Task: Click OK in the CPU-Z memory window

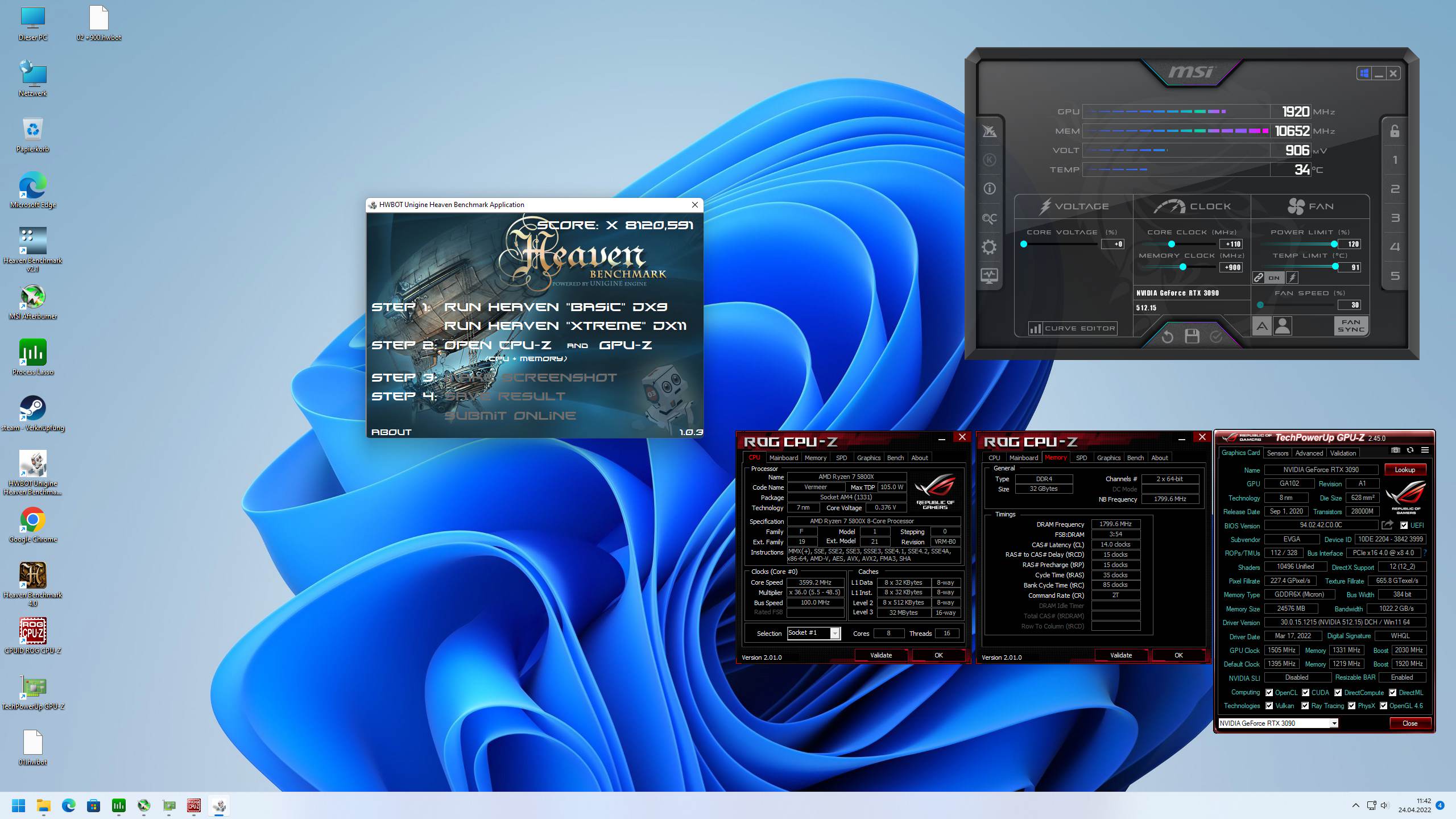Action: click(1178, 655)
